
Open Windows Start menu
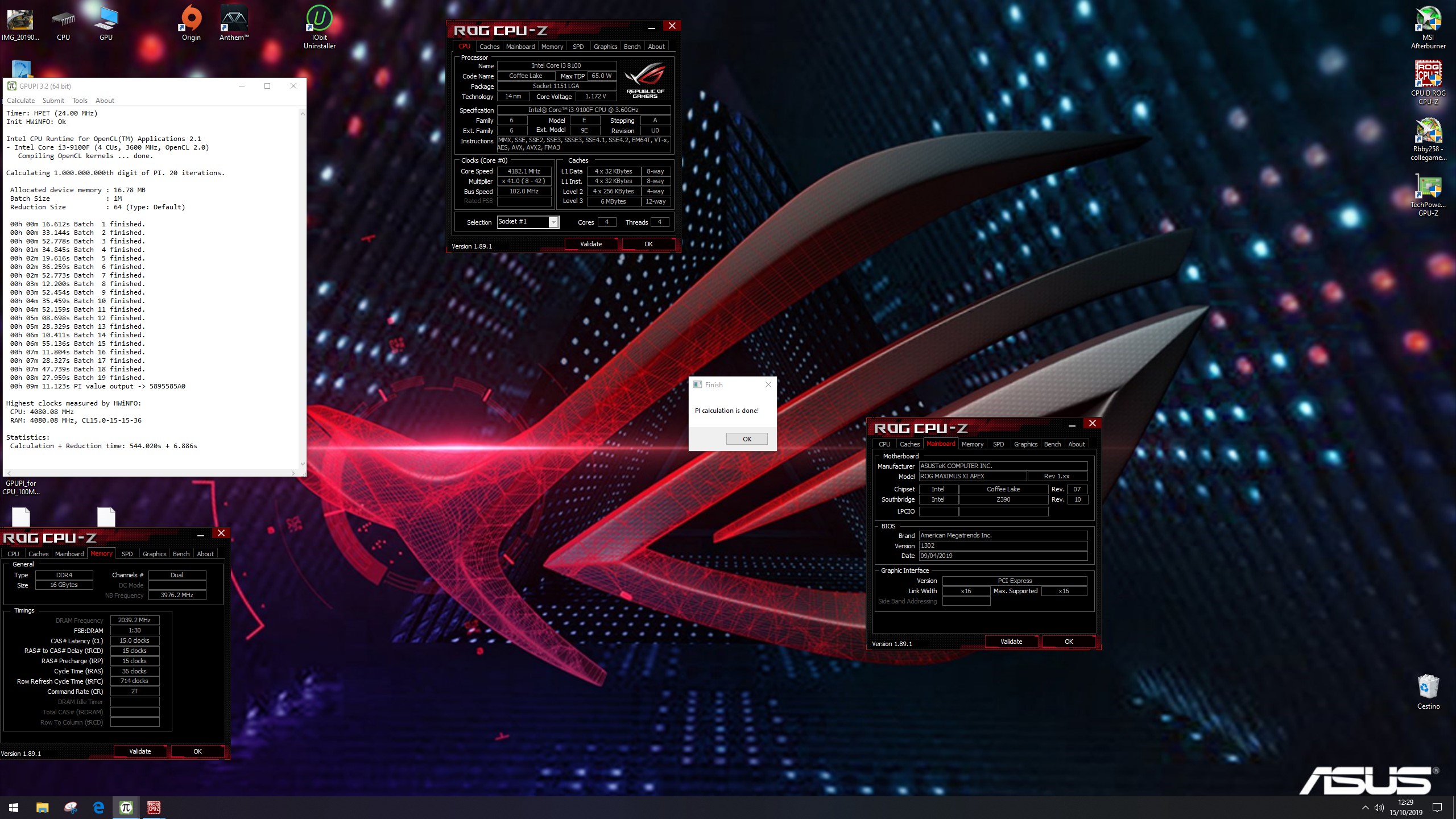[14, 807]
